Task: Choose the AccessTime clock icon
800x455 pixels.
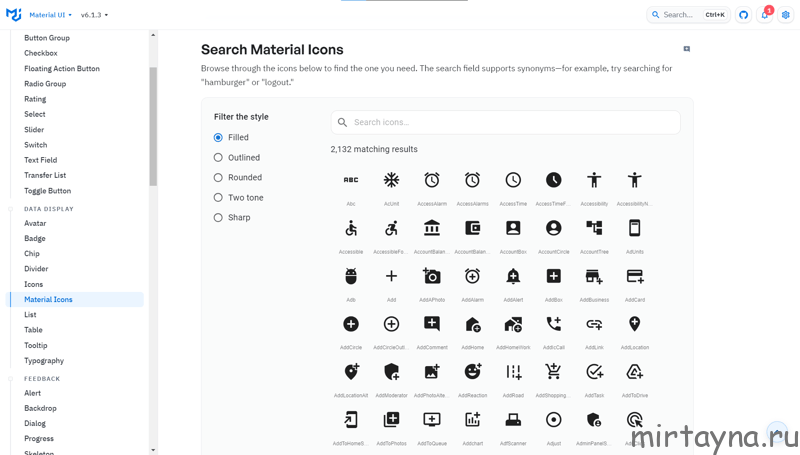Action: pyautogui.click(x=513, y=180)
